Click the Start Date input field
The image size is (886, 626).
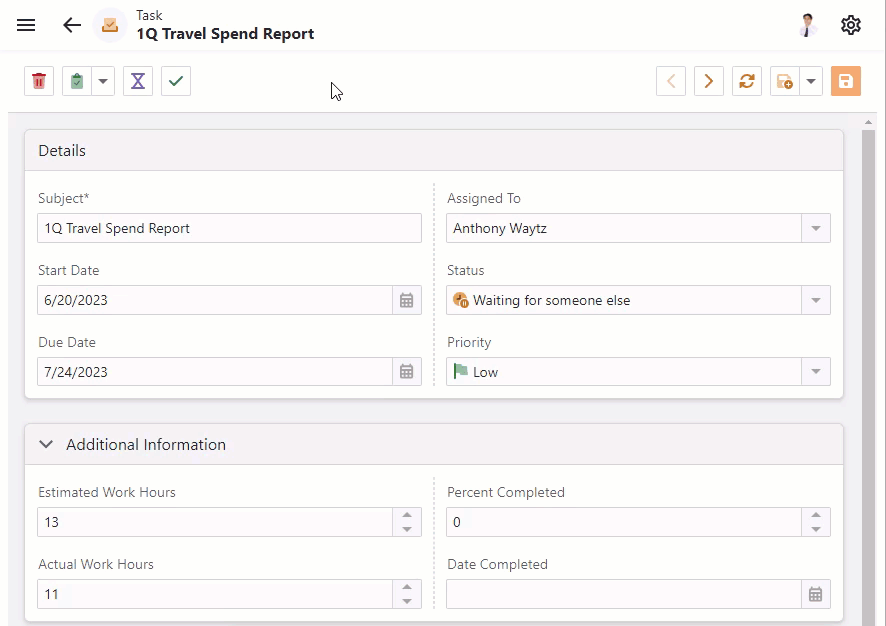click(x=215, y=300)
